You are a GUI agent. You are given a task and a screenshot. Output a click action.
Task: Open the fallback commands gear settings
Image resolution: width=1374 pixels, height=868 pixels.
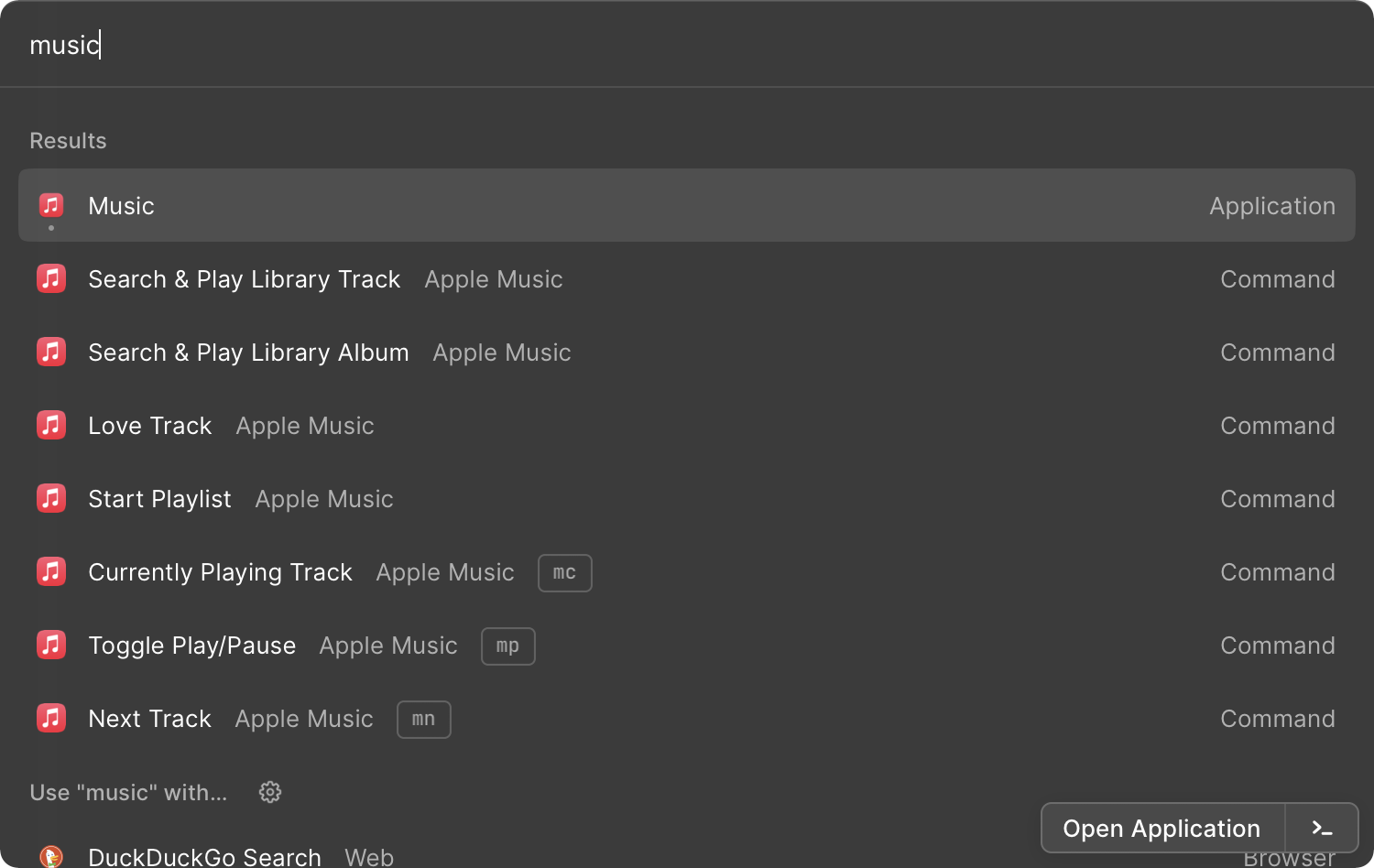pos(269,792)
